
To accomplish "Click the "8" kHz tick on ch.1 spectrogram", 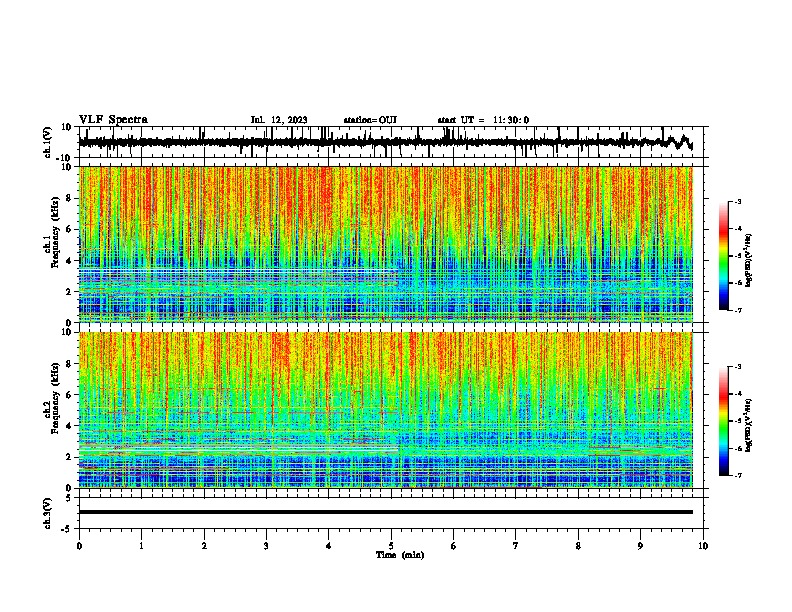I will [x=69, y=198].
